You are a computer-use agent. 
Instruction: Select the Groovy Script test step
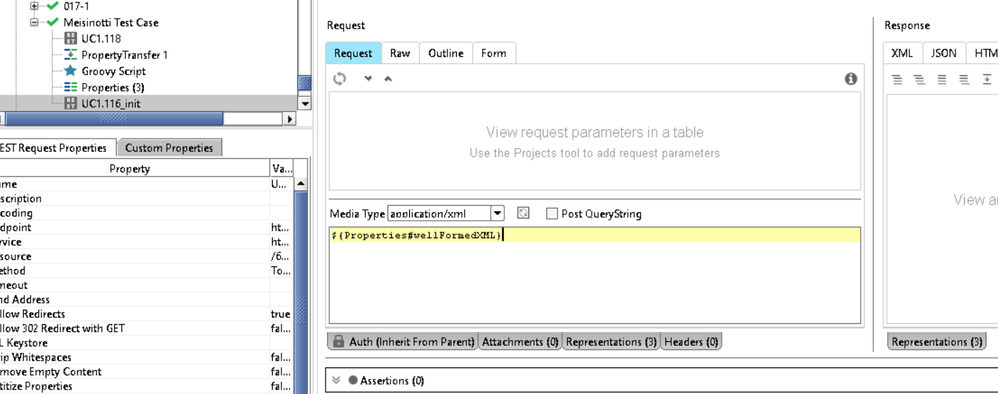point(113,71)
